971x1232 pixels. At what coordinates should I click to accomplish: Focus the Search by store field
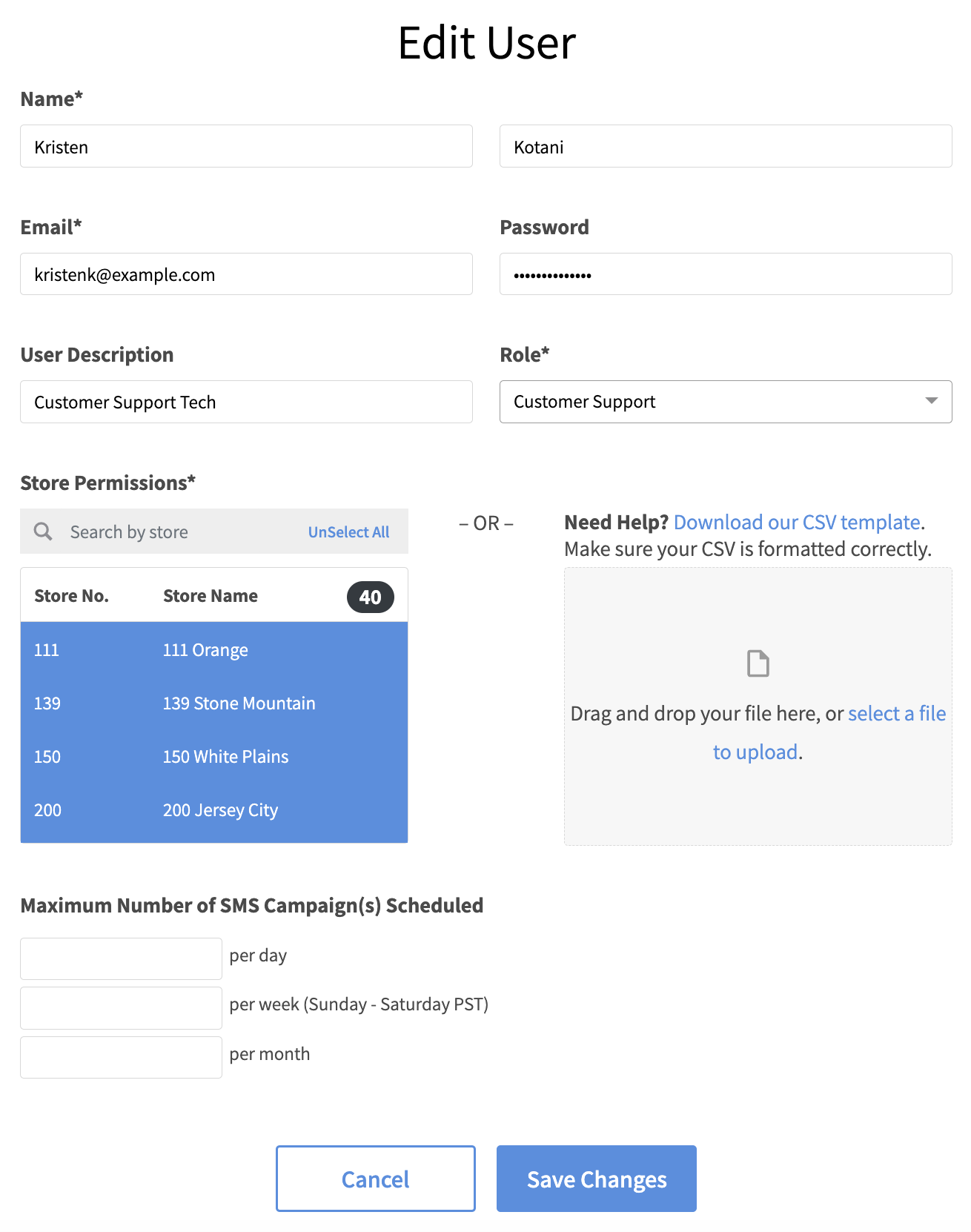click(178, 532)
